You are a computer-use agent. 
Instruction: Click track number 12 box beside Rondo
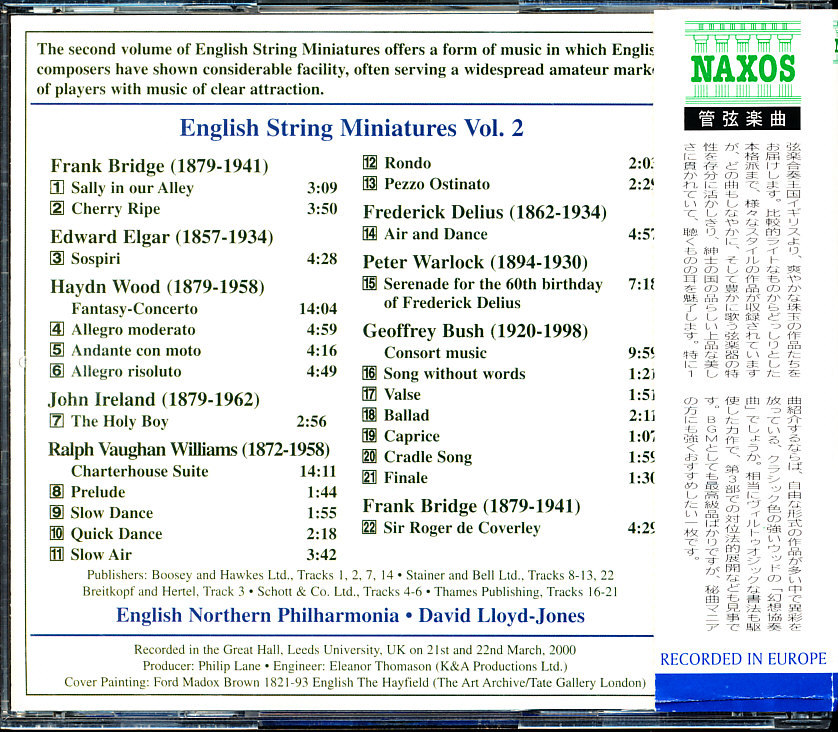369,162
